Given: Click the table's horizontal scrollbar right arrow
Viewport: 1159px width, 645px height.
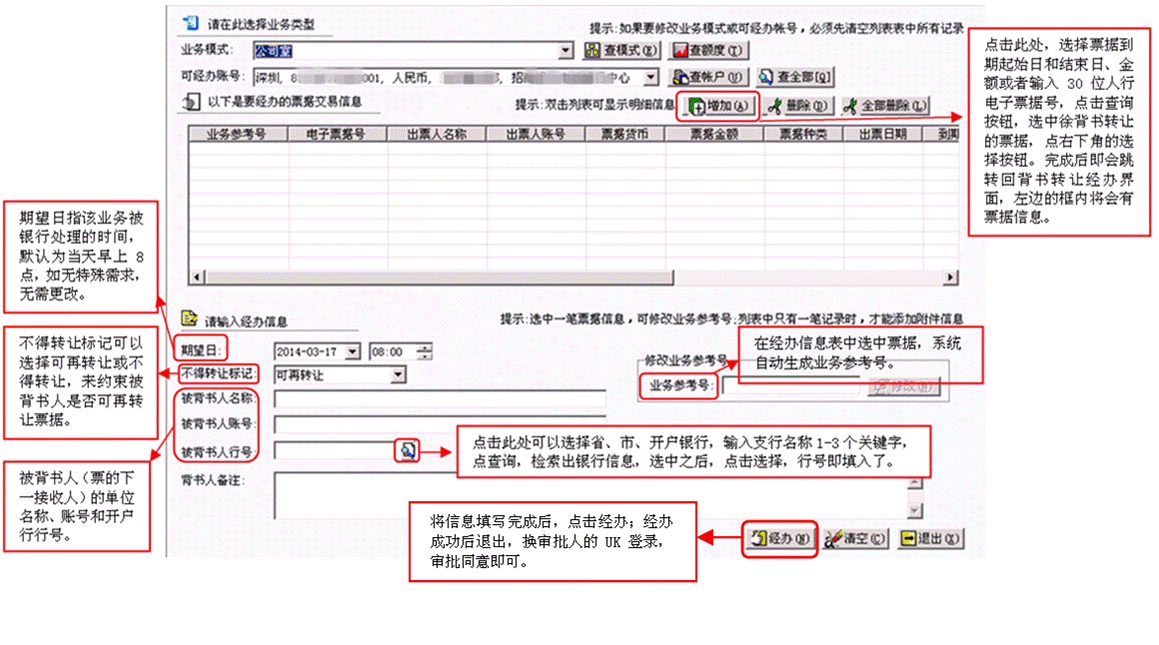Looking at the screenshot, I should tap(951, 277).
